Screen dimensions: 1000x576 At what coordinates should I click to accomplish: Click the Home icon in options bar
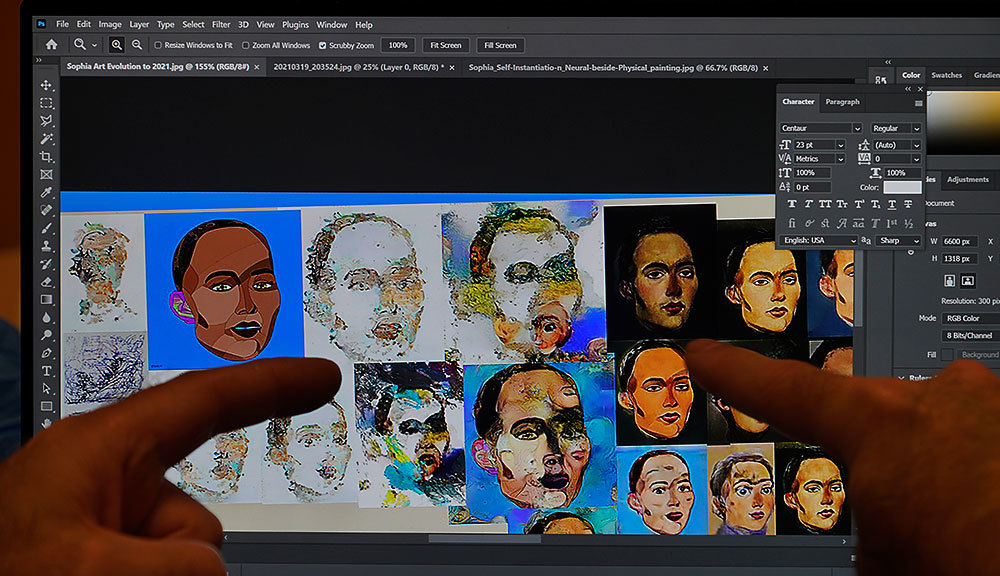coord(51,45)
